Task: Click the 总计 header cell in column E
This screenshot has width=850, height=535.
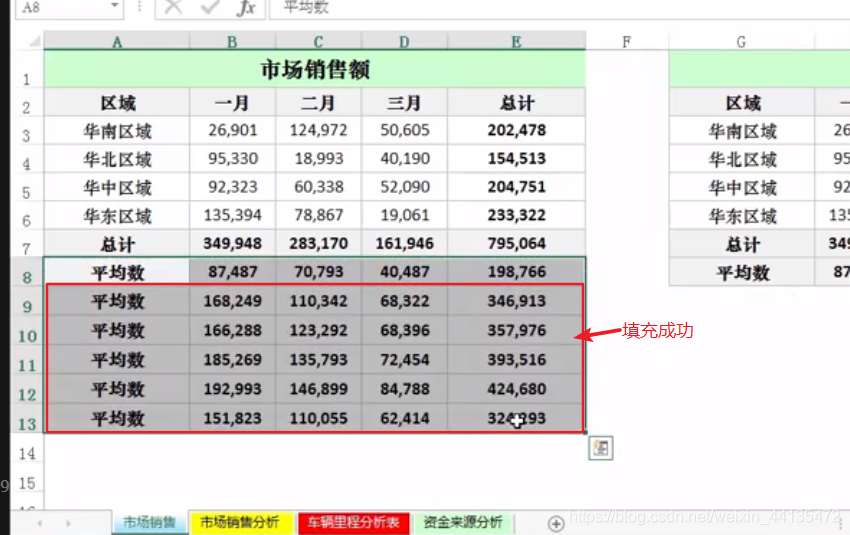Action: point(517,102)
